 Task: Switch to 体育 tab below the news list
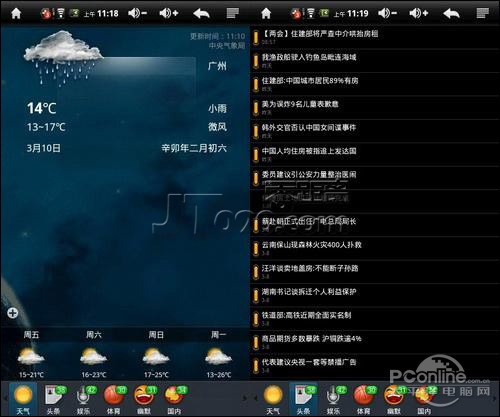[x=363, y=399]
